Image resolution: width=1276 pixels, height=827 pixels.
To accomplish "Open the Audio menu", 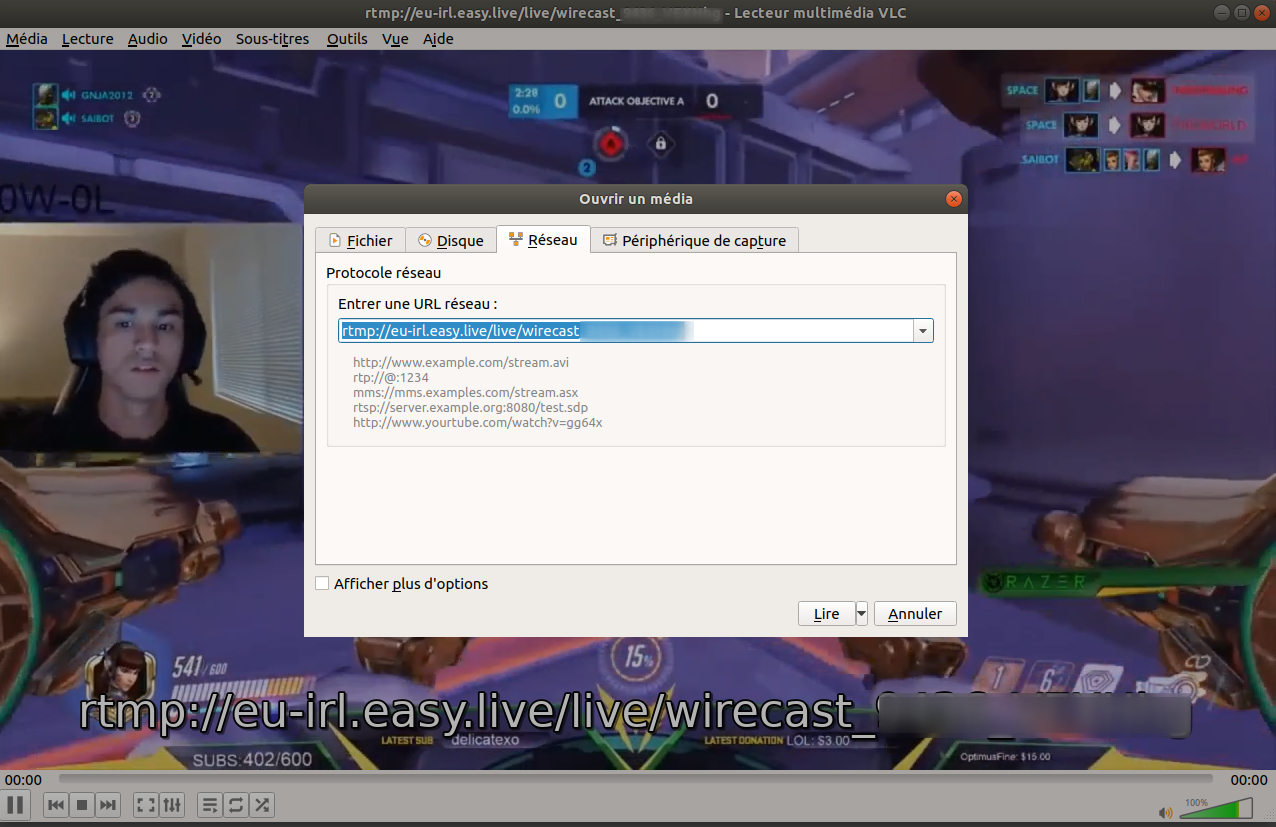I will 148,39.
